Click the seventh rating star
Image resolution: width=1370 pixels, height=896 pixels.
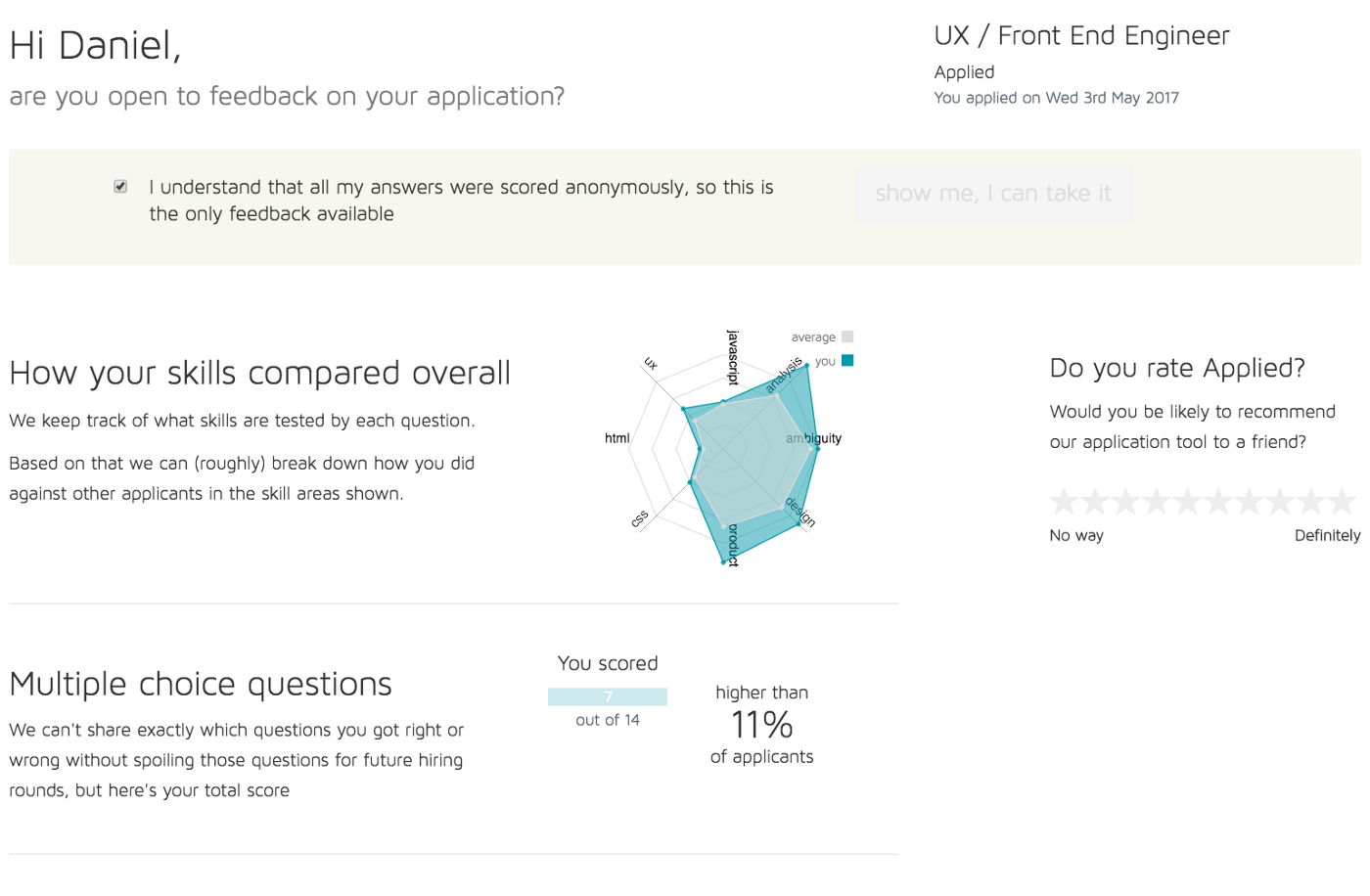click(x=1250, y=502)
